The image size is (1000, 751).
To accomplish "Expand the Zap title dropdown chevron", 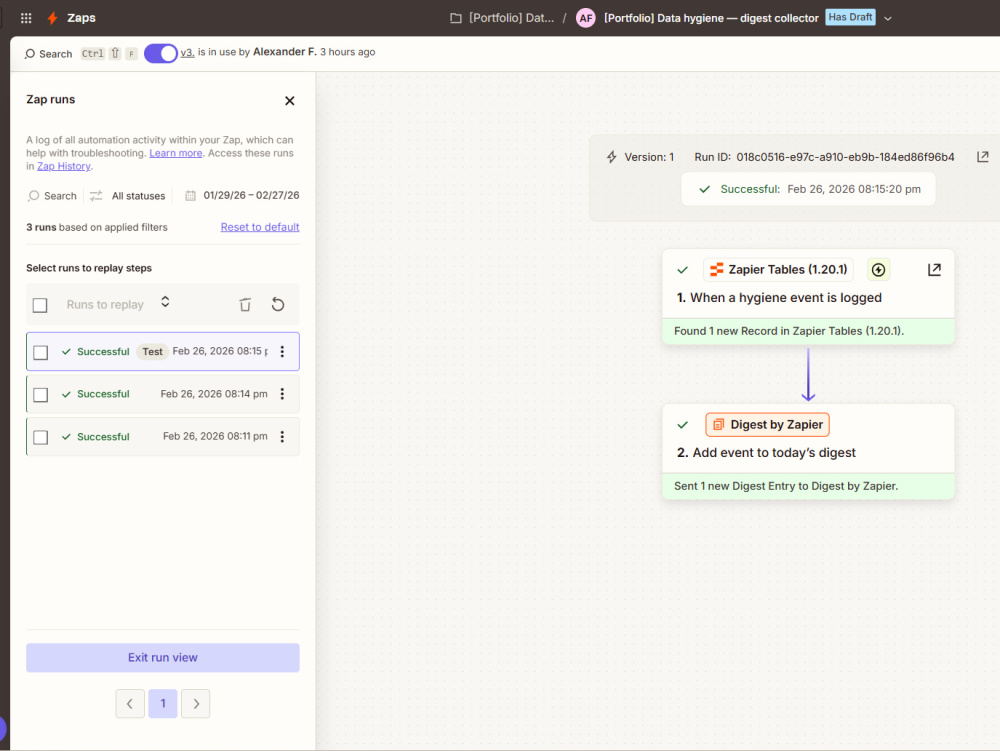I will point(888,18).
